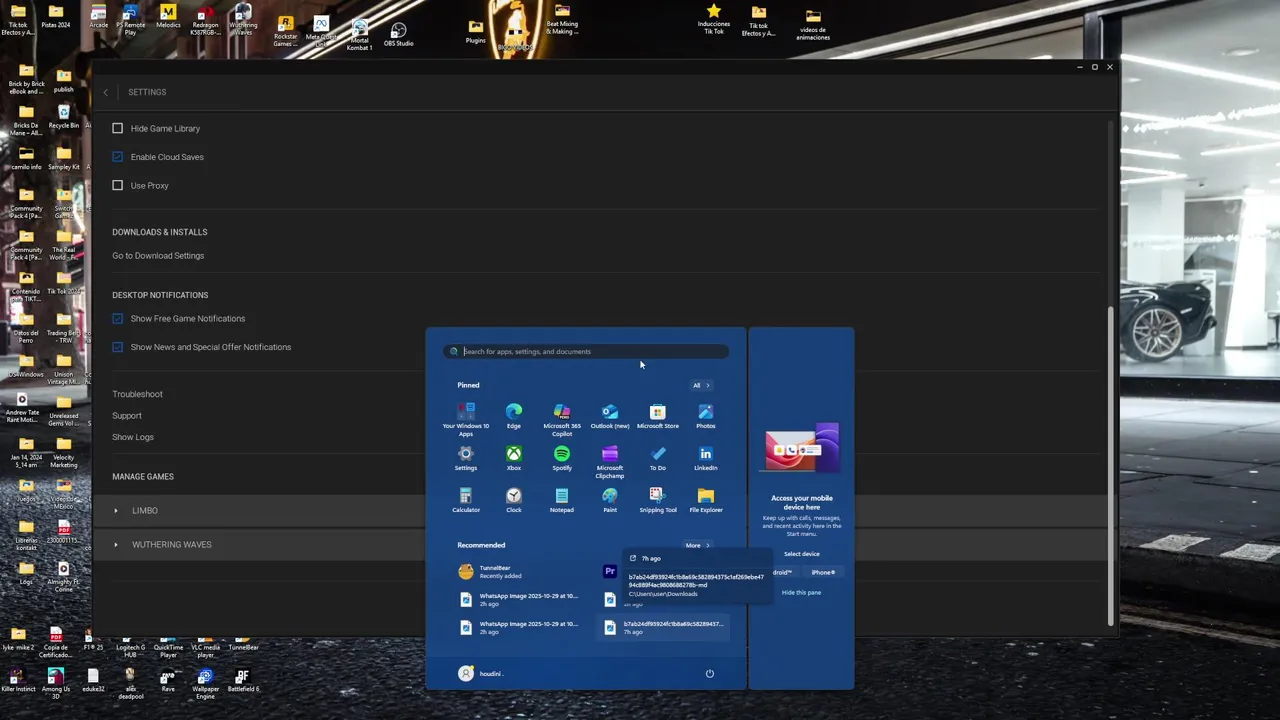Click Hide this pane link
Image resolution: width=1280 pixels, height=720 pixels.
point(801,593)
